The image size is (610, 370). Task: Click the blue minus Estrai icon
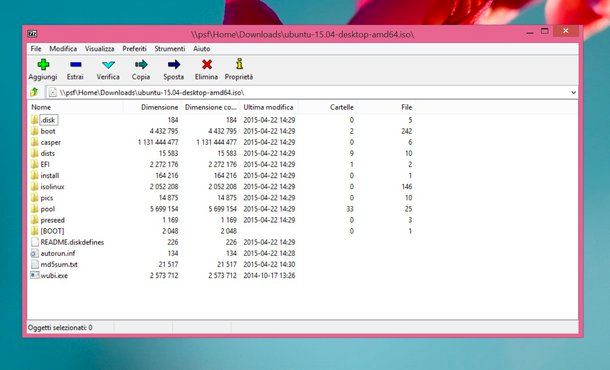pos(75,65)
